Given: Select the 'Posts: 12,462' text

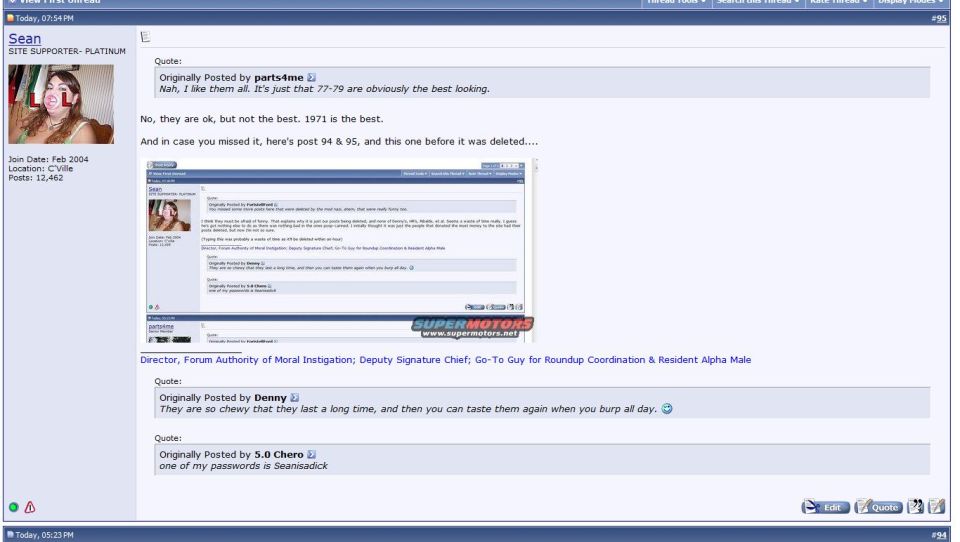Looking at the screenshot, I should (36, 178).
